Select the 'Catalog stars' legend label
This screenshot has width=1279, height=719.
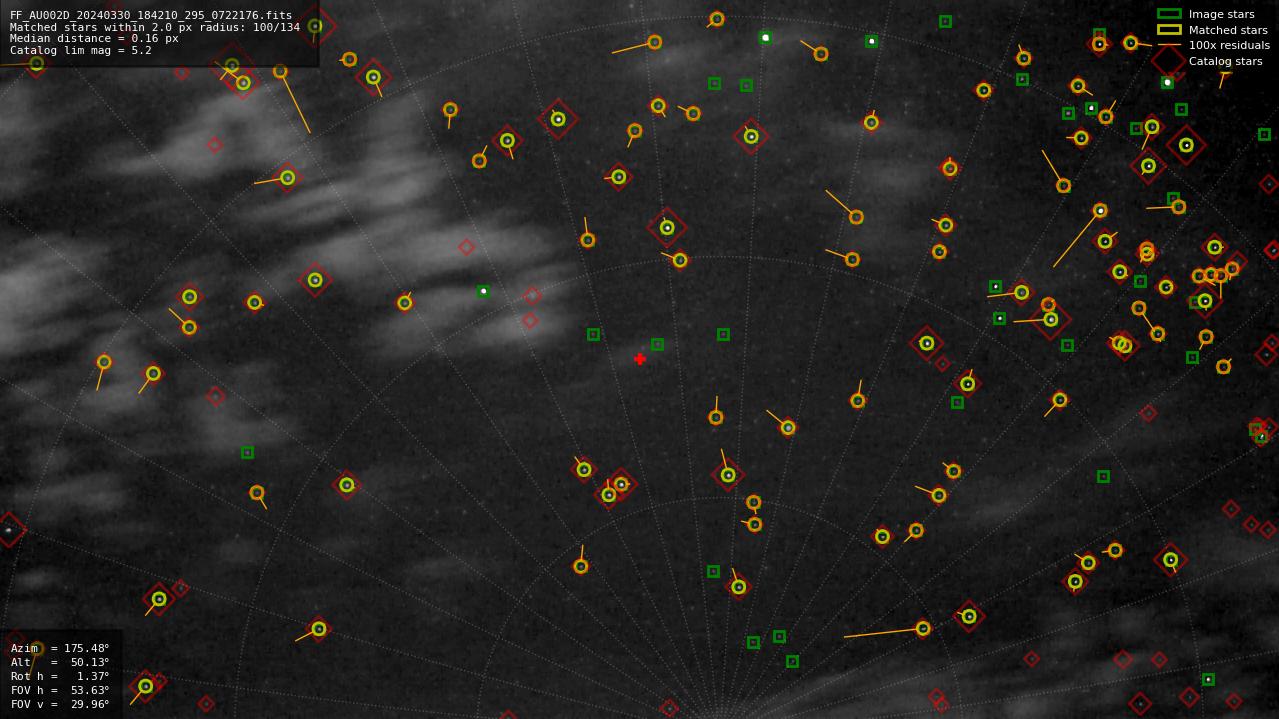point(1225,61)
